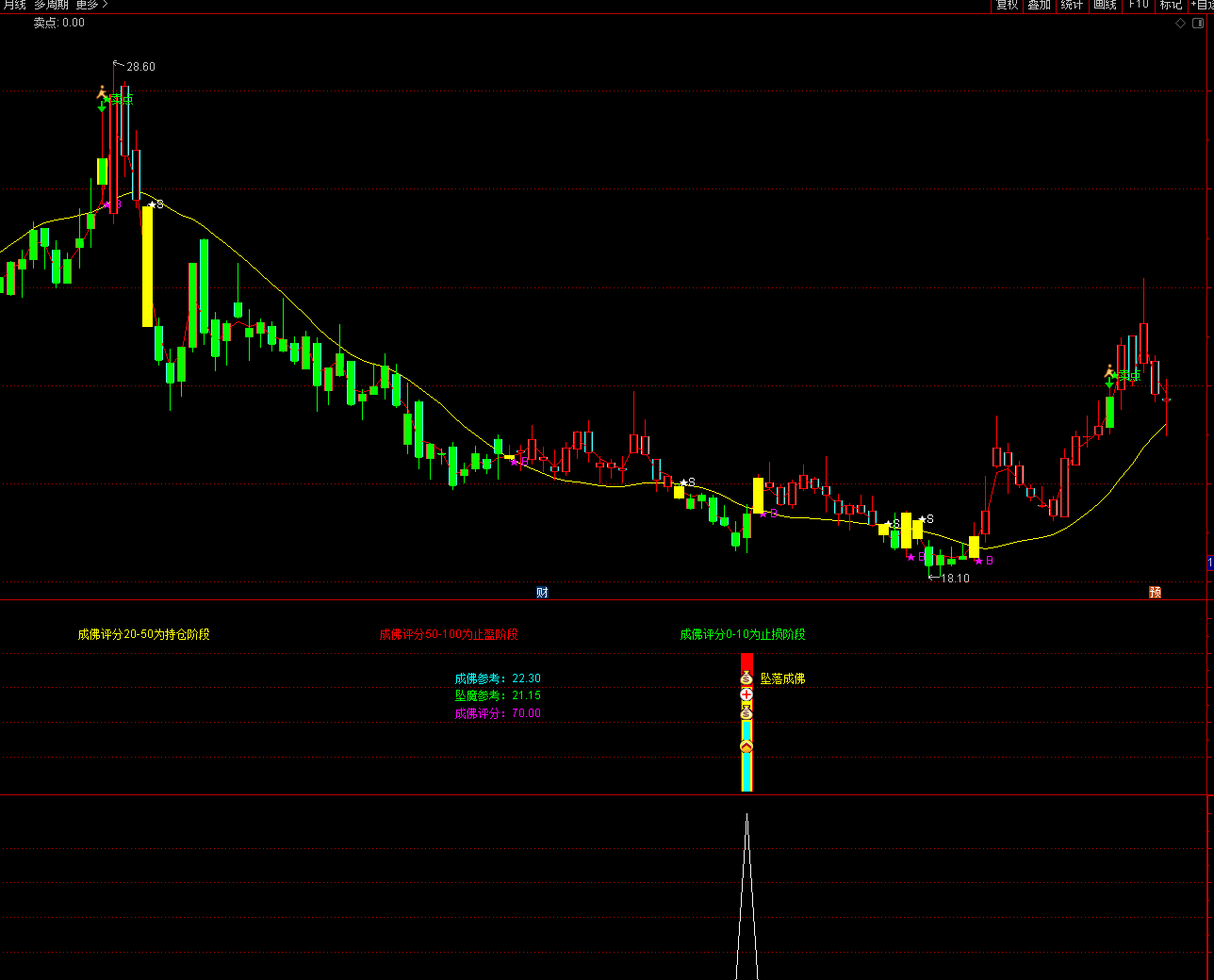1214x980 pixels.
Task: Click the sell signal figure icon near 28.60 peak
Action: tap(102, 93)
